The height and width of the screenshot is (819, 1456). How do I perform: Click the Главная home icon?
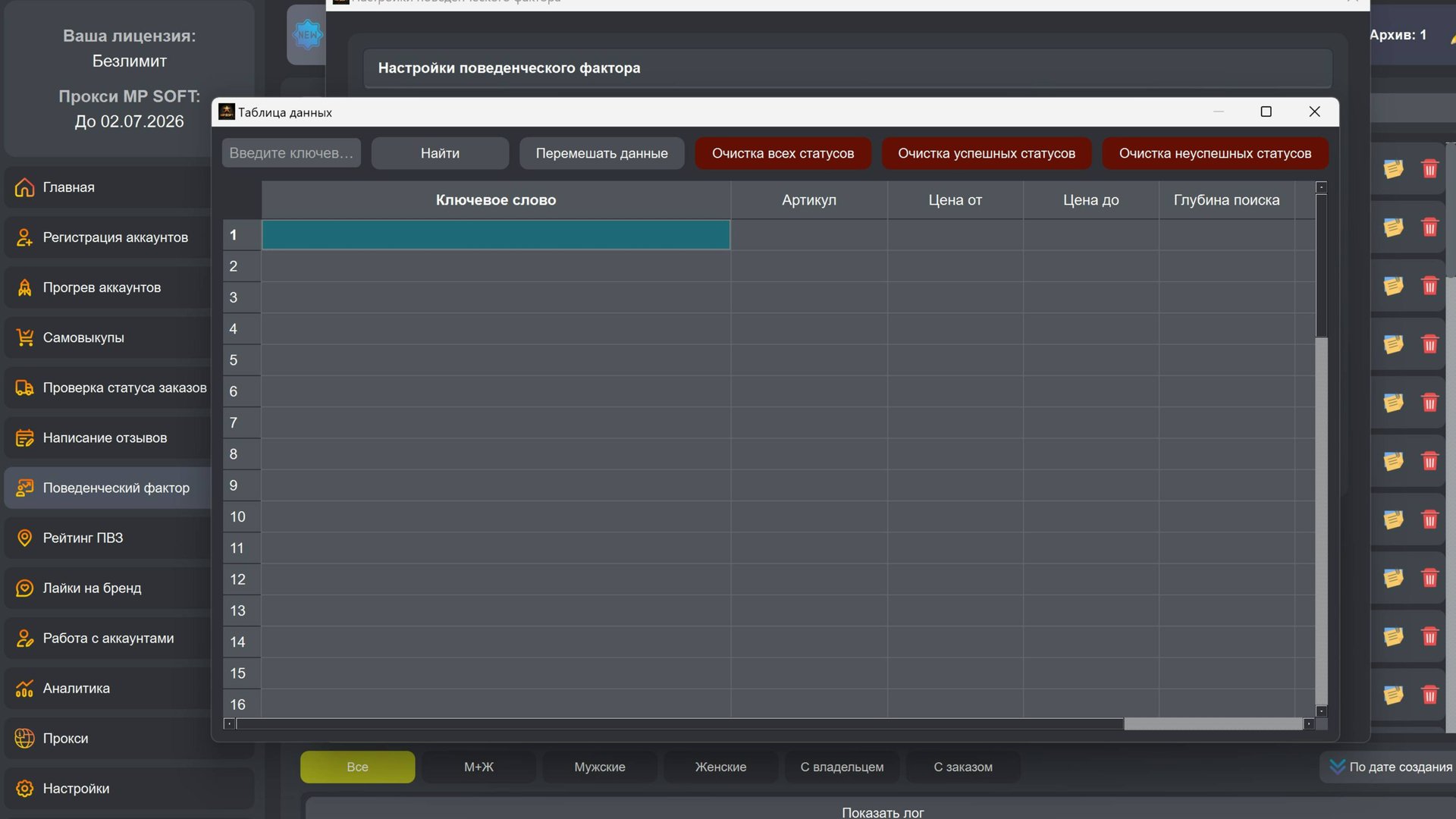(24, 187)
